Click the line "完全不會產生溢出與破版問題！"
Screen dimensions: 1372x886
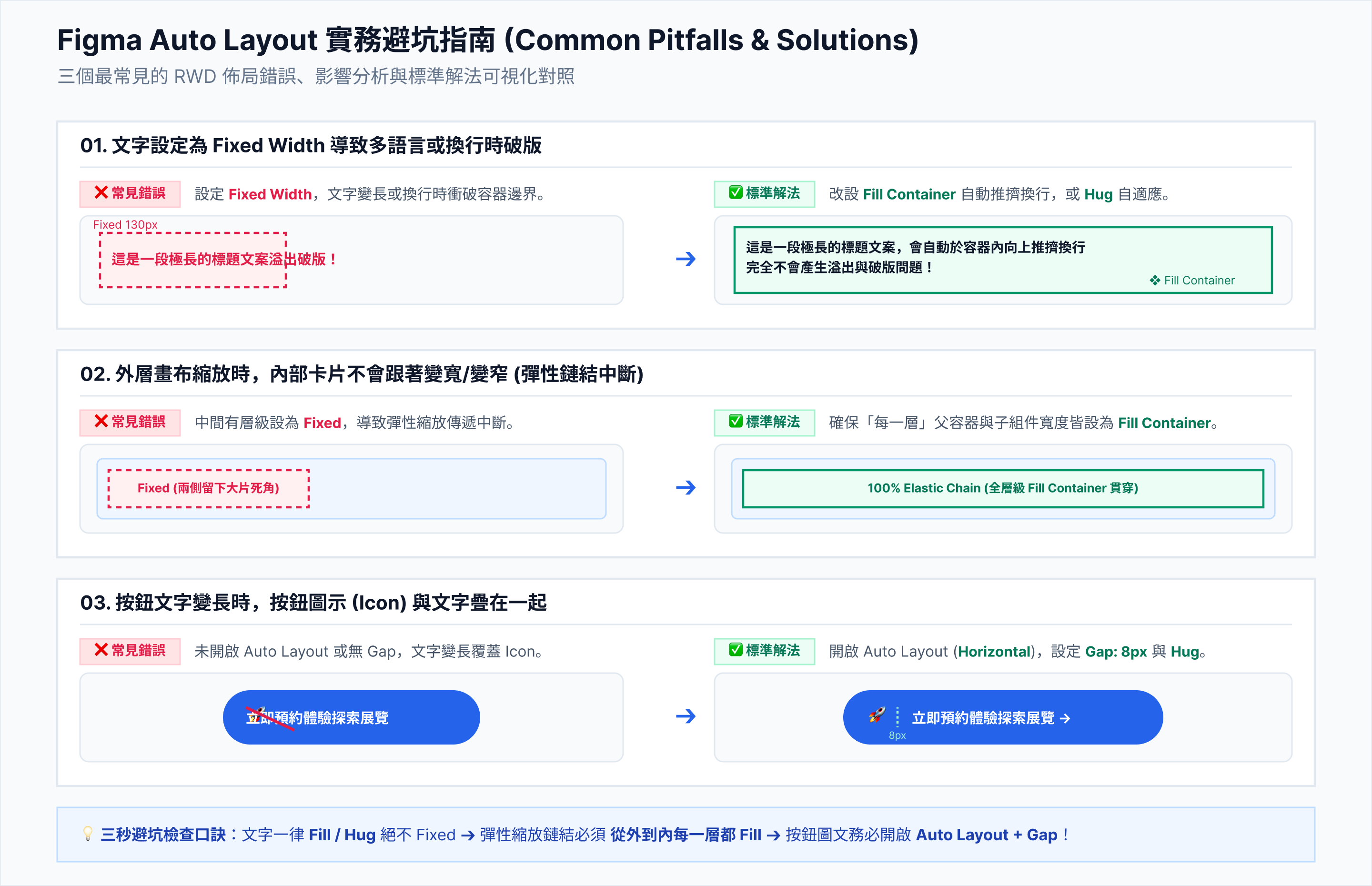point(839,268)
